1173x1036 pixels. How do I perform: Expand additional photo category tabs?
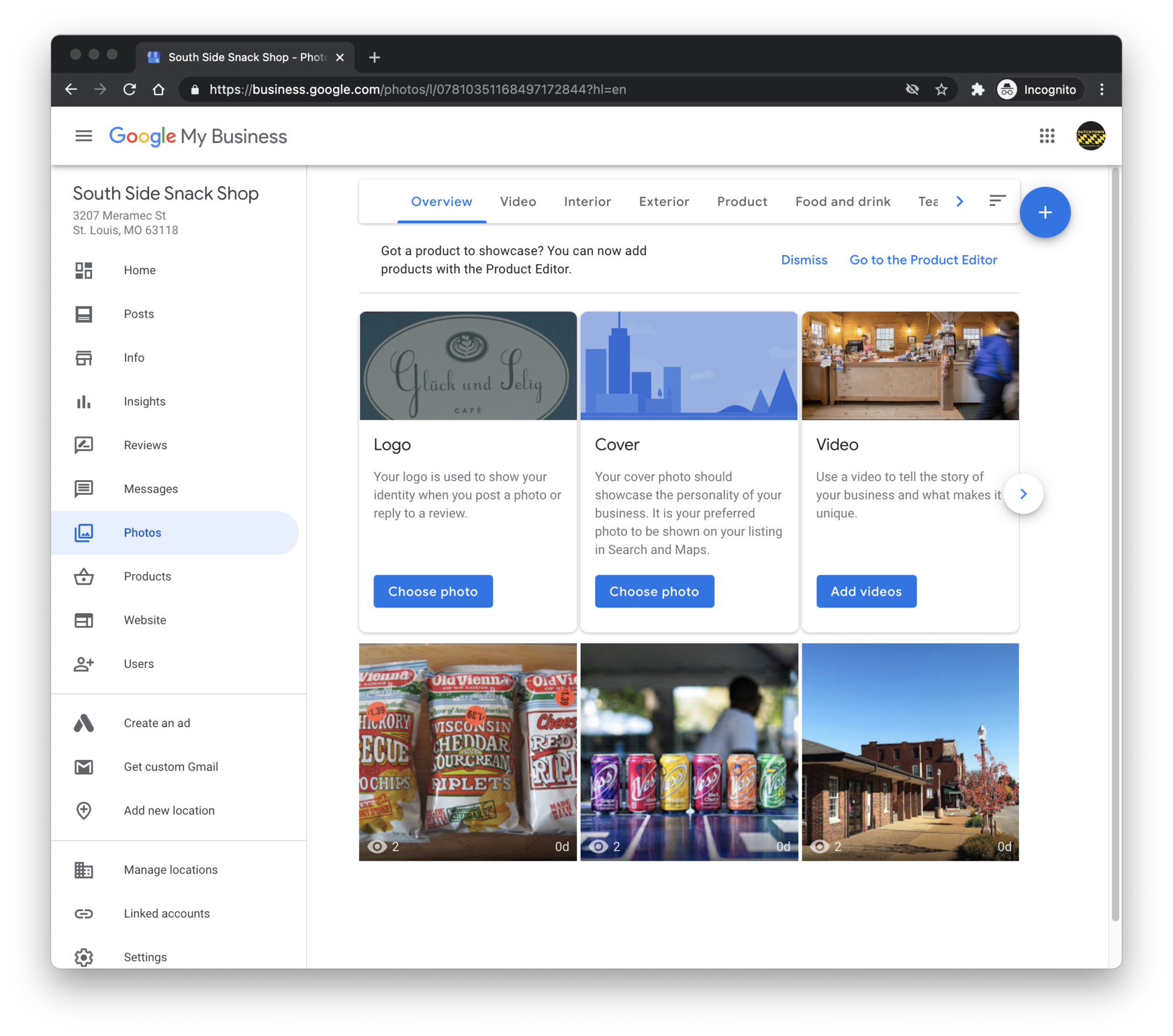[957, 202]
